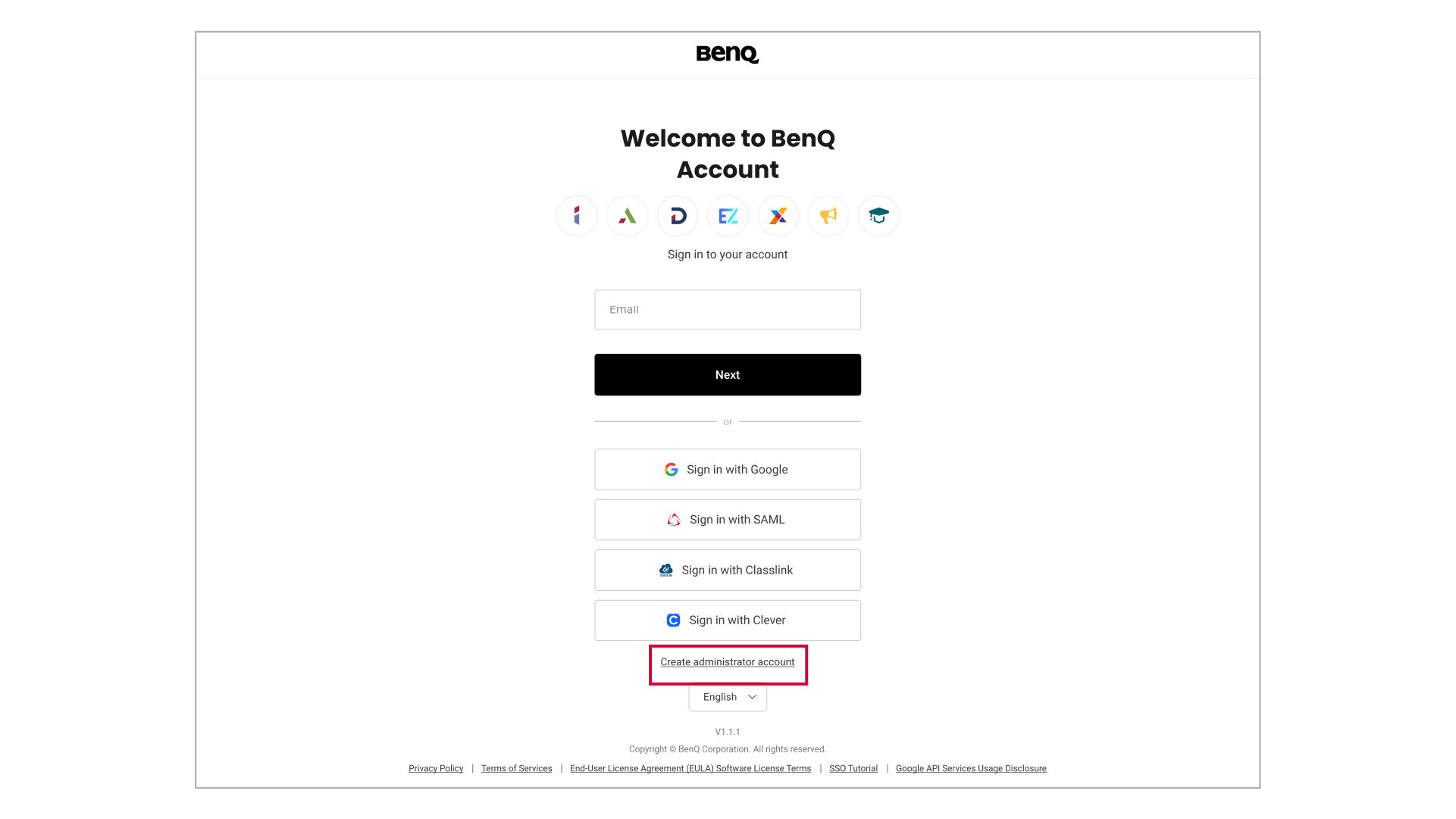Click the yellow megaphone app icon

[x=828, y=216]
